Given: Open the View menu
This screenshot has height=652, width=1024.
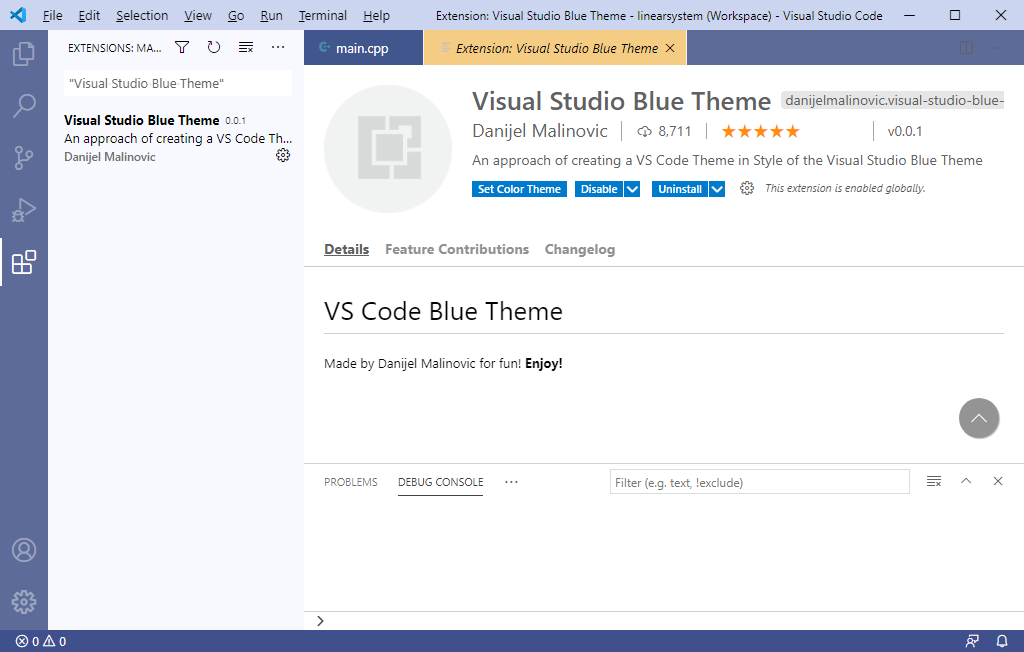Looking at the screenshot, I should point(197,15).
